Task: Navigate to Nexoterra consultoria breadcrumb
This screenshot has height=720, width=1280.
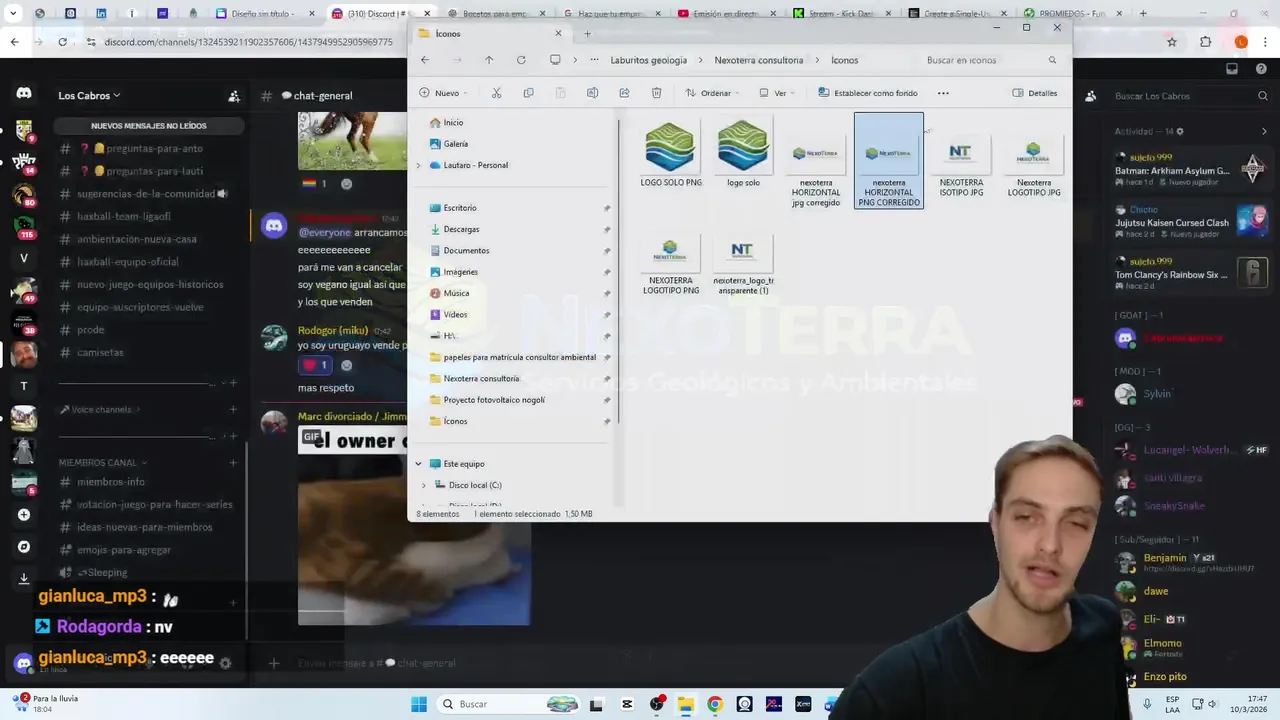Action: pyautogui.click(x=759, y=60)
